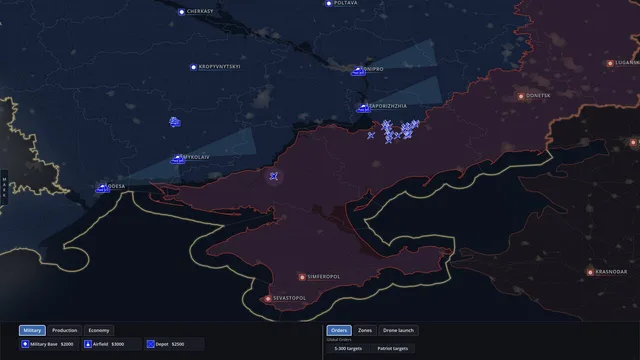Click the CHERKASY city label

200,11
